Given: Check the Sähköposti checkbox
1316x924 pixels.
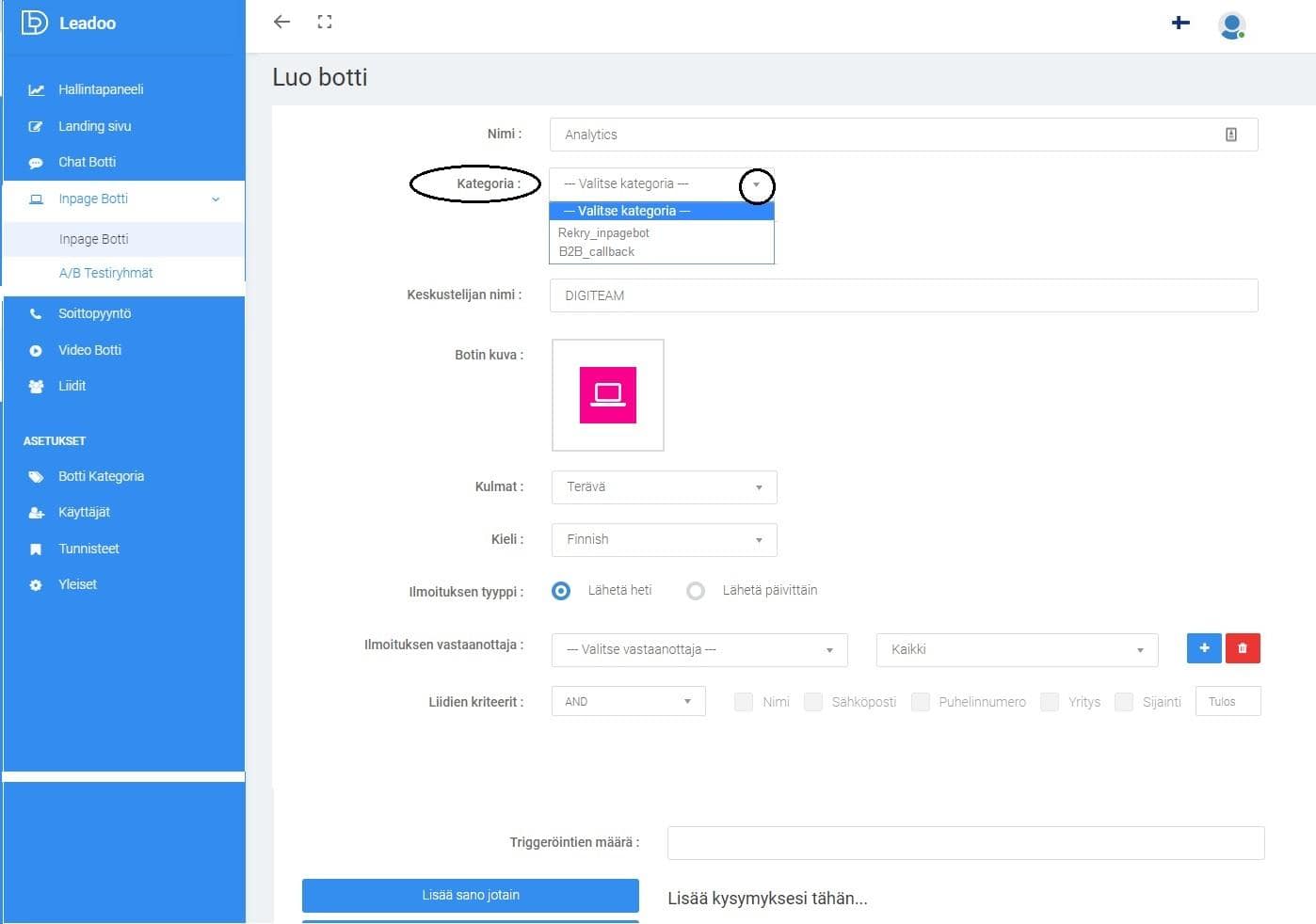Looking at the screenshot, I should [813, 702].
